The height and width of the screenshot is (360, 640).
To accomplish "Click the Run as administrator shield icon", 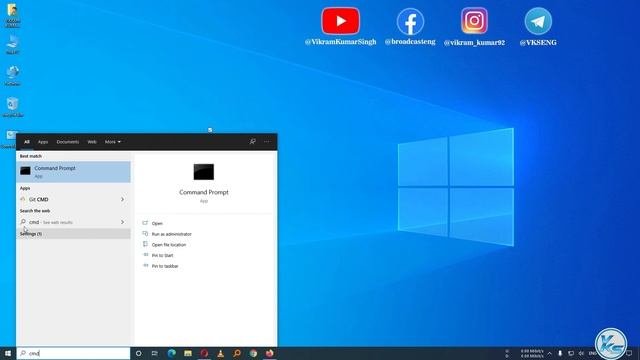I will click(145, 233).
